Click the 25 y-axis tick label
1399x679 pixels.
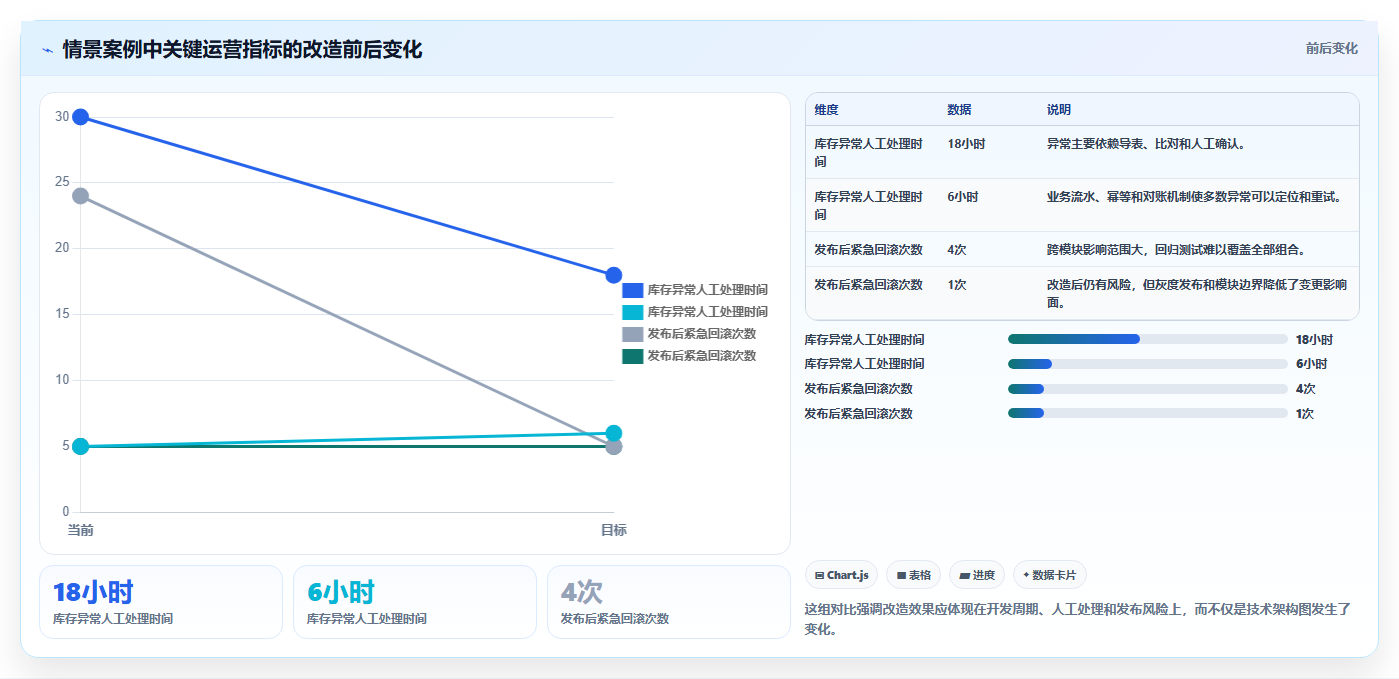62,182
